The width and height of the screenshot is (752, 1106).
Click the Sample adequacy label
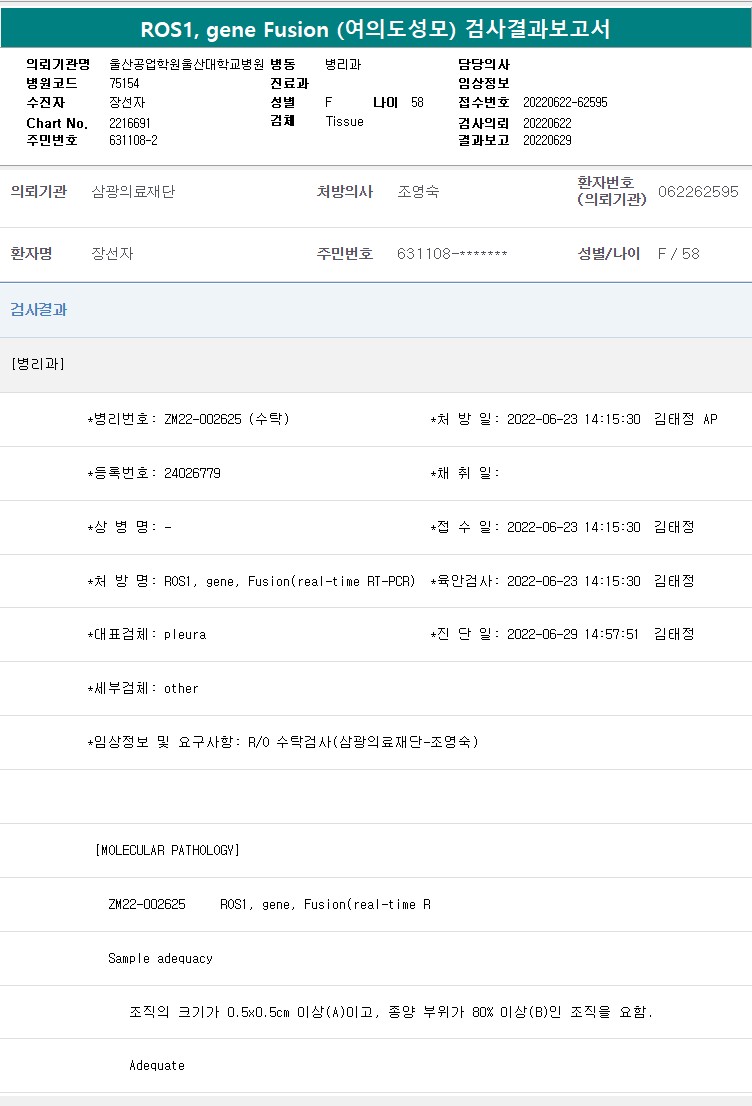coord(160,958)
